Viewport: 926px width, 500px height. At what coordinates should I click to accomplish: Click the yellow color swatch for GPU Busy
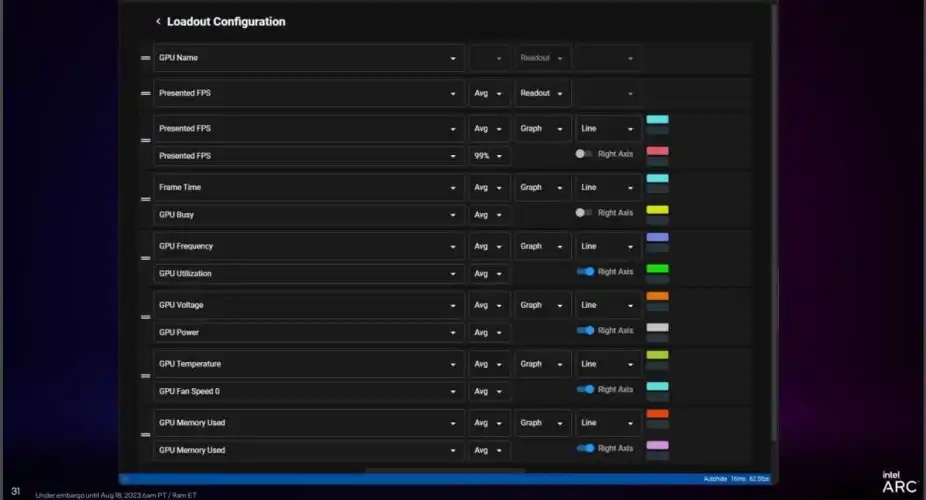657,209
